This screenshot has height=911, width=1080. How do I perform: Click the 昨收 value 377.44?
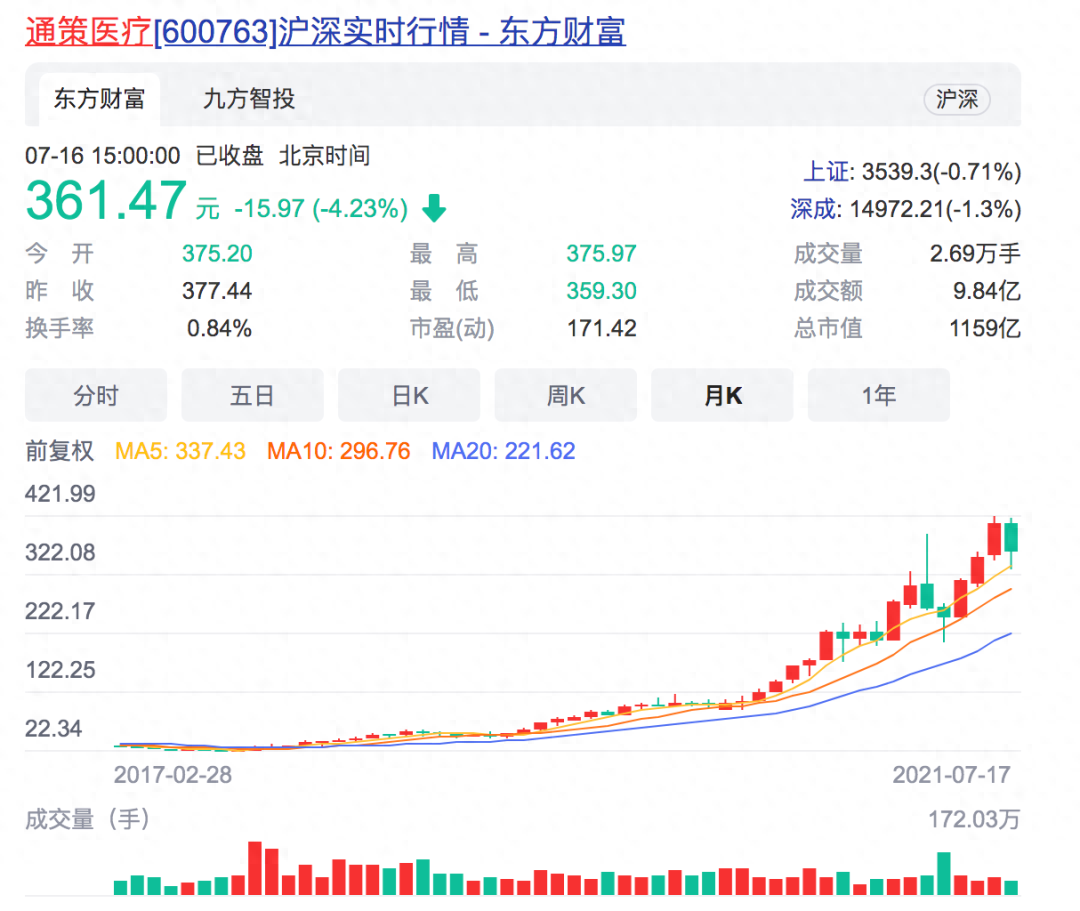(217, 291)
